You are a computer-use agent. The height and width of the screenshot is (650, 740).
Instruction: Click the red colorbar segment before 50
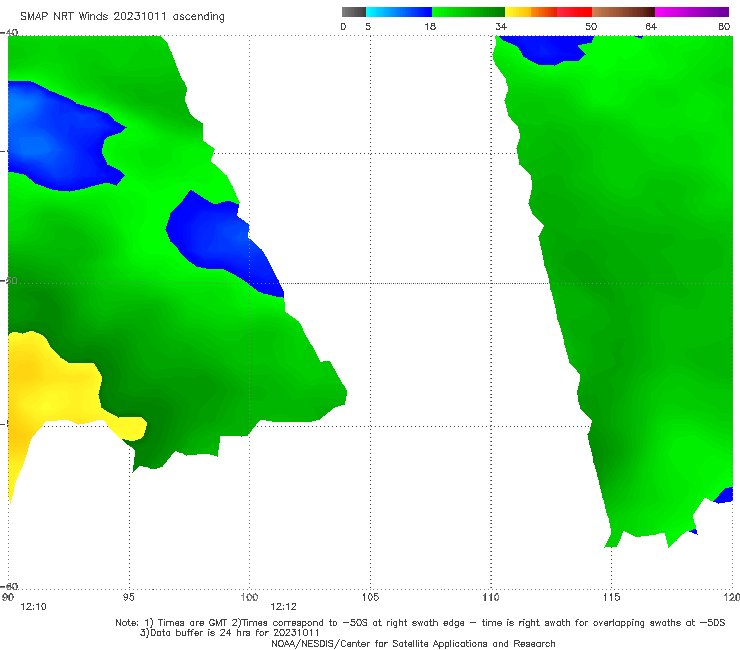coord(574,12)
